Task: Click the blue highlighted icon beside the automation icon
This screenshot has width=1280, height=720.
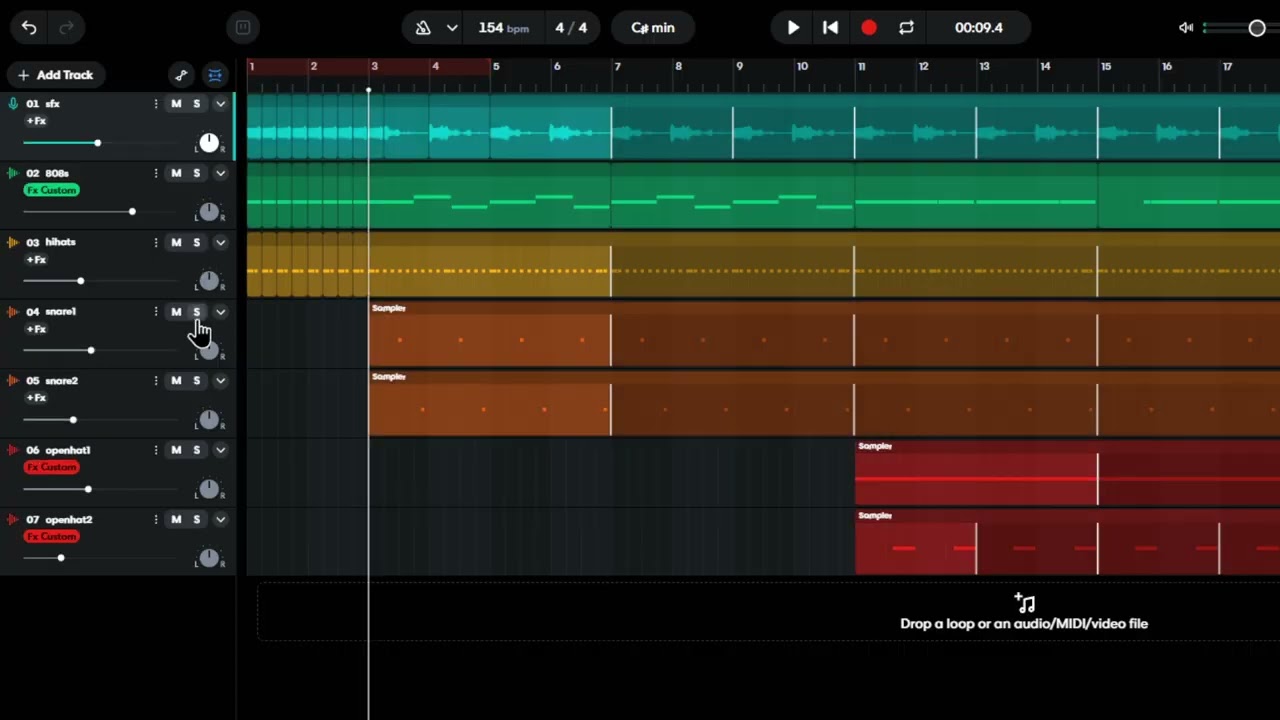Action: pyautogui.click(x=215, y=75)
